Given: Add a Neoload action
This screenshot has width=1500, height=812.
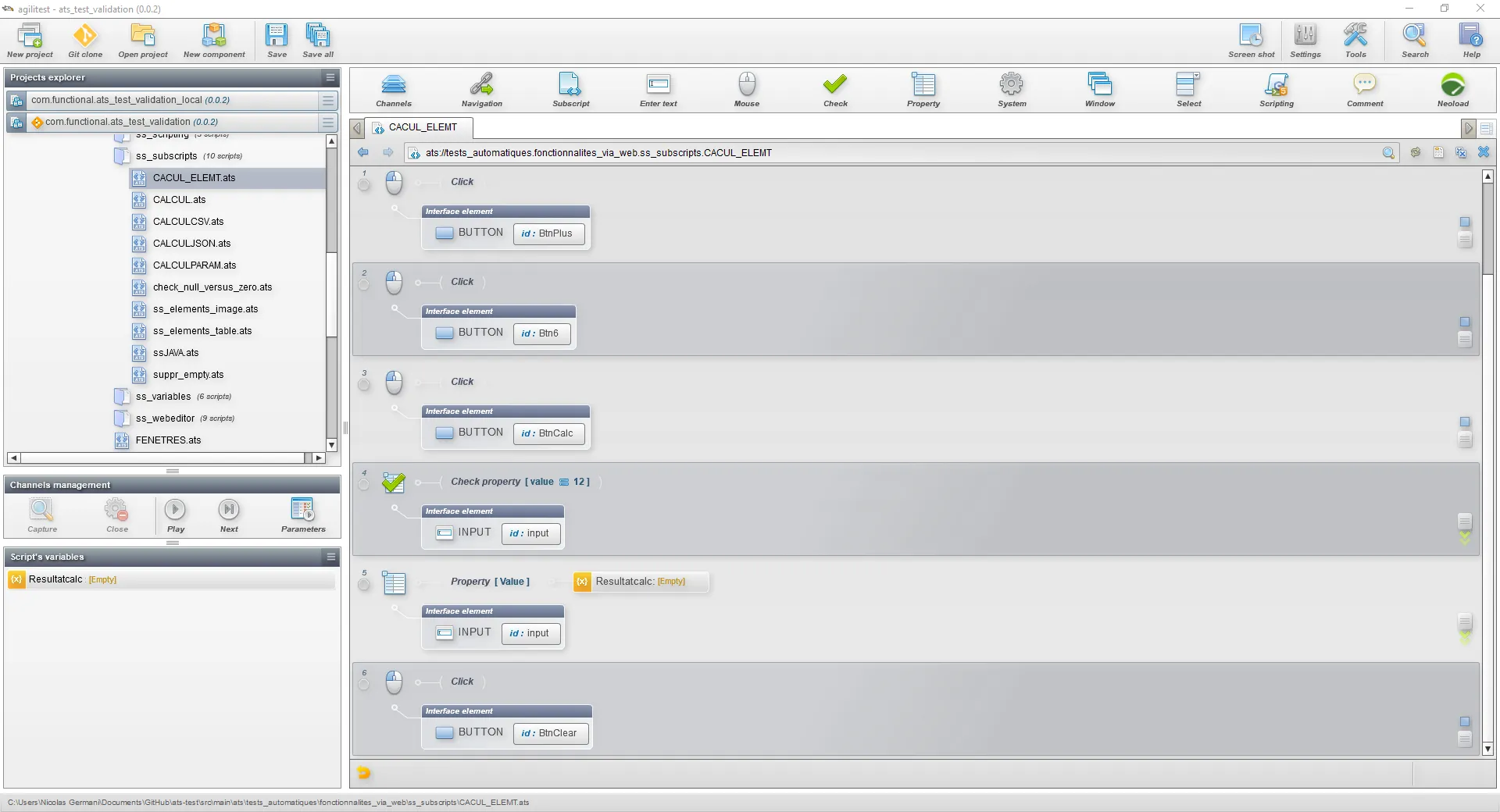Looking at the screenshot, I should 1453,90.
